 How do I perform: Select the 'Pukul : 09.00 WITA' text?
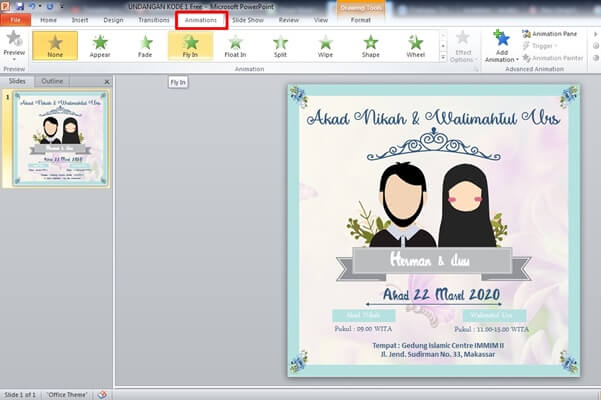point(363,329)
